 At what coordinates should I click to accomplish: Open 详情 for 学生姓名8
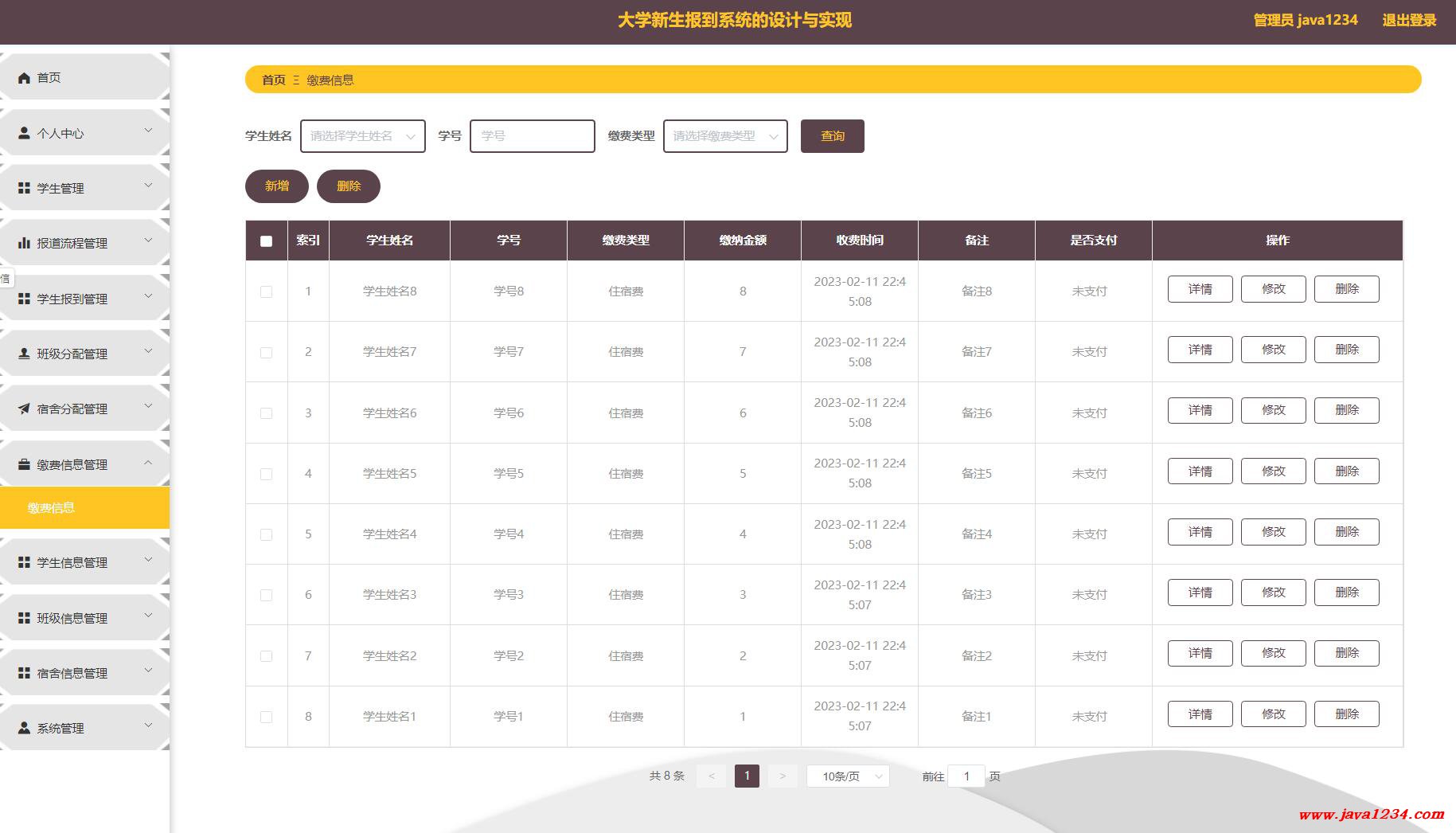(1200, 289)
